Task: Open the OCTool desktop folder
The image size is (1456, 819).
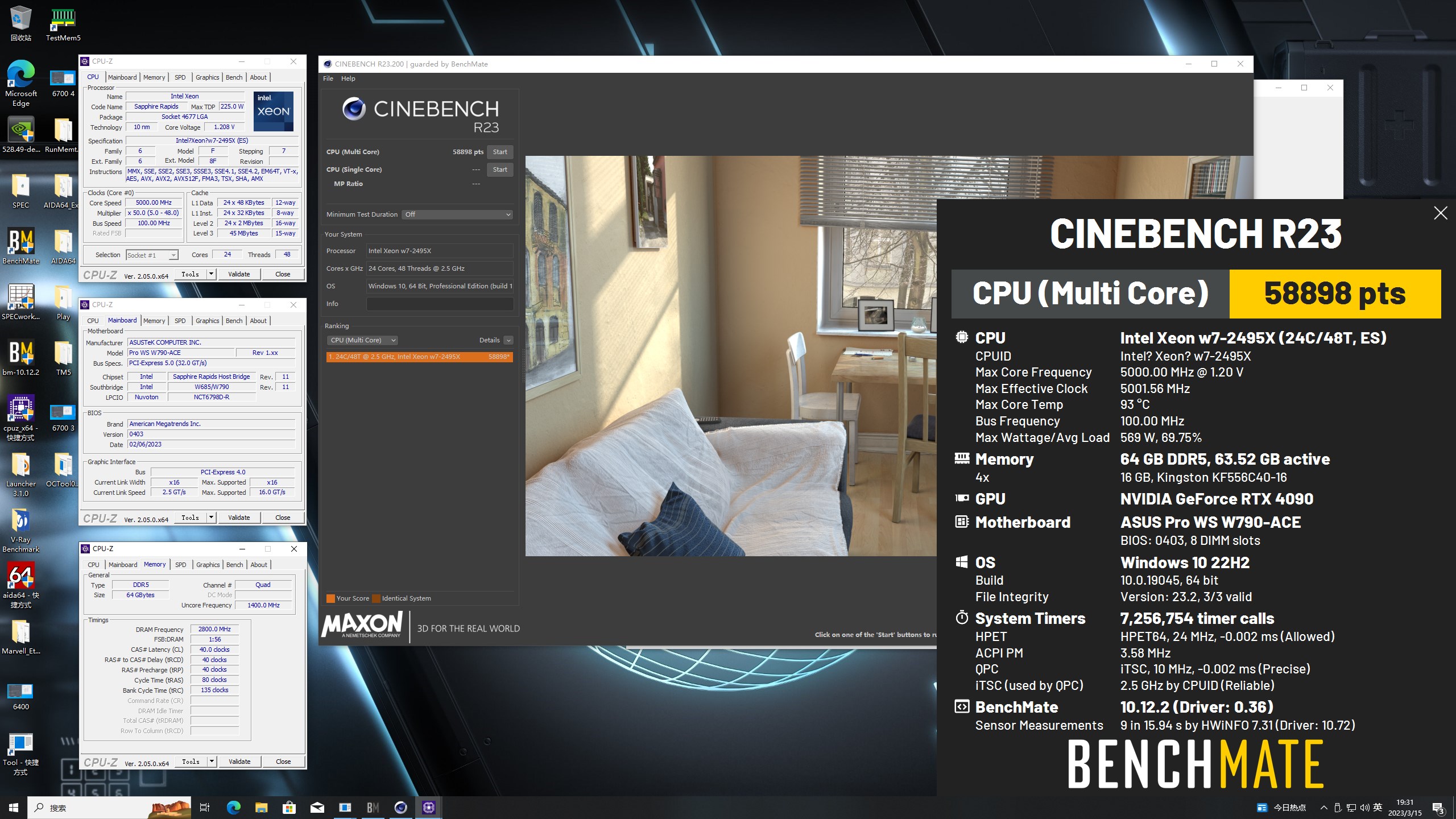Action: (63, 470)
